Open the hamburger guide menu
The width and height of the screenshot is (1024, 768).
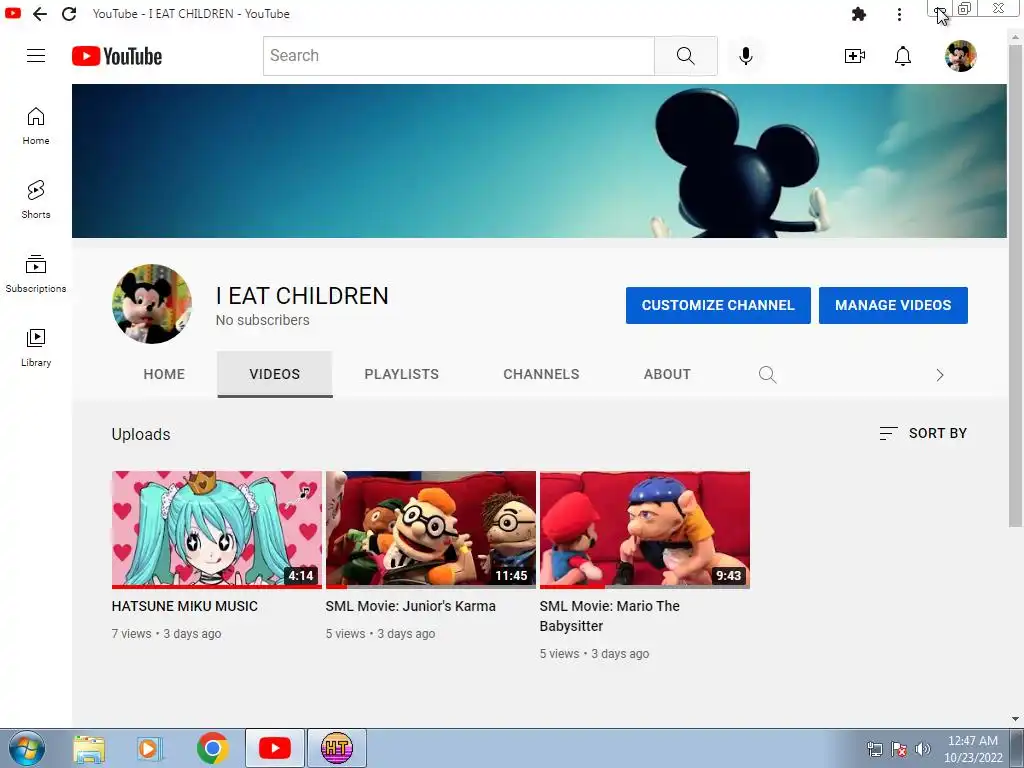click(36, 56)
